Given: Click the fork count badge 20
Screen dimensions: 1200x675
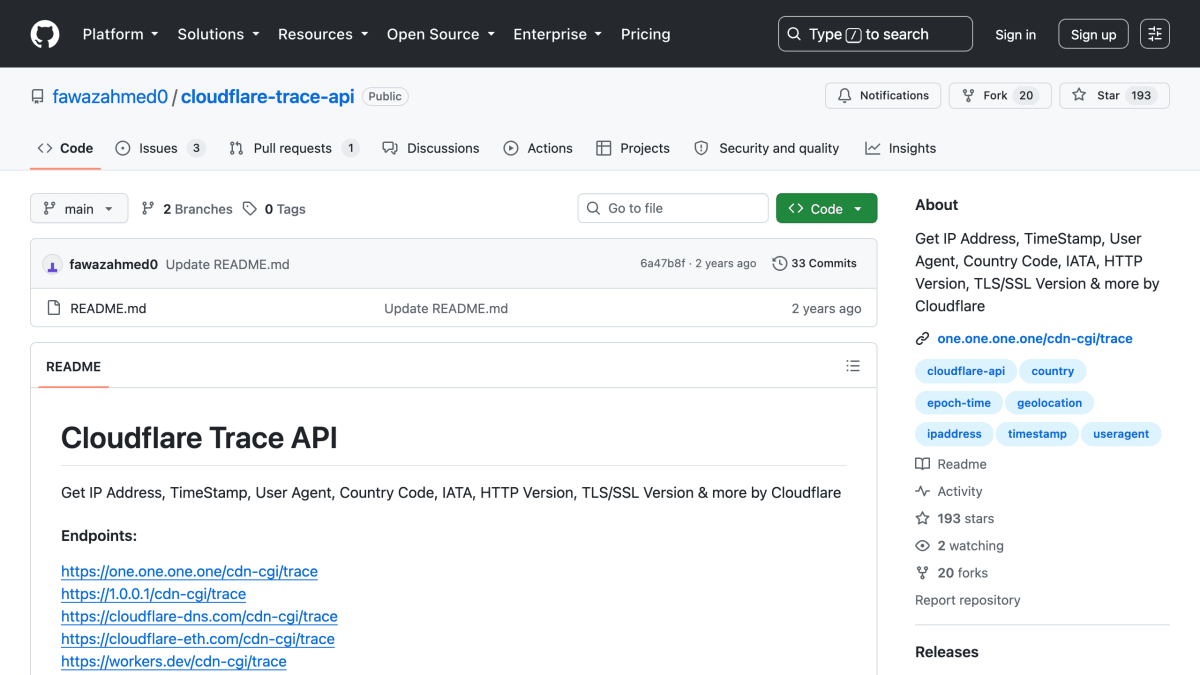Looking at the screenshot, I should pyautogui.click(x=1026, y=96).
